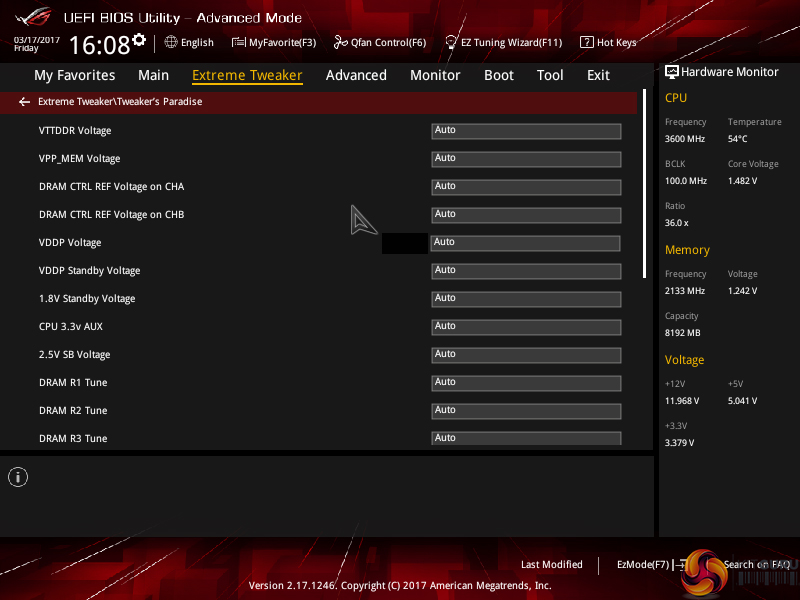
Task: Click the back arrow to leave Tweaker's Paradise
Action: (x=24, y=102)
